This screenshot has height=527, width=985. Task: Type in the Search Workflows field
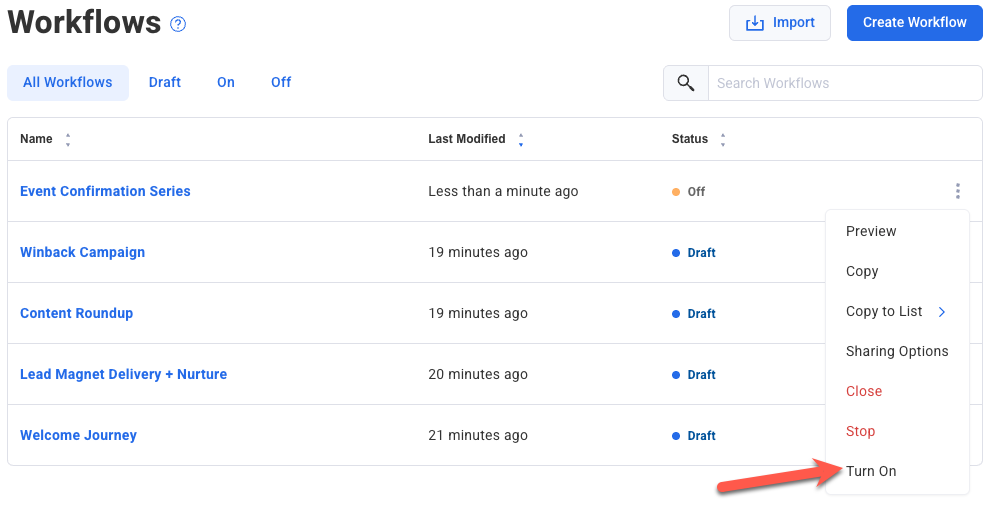pyautogui.click(x=843, y=83)
